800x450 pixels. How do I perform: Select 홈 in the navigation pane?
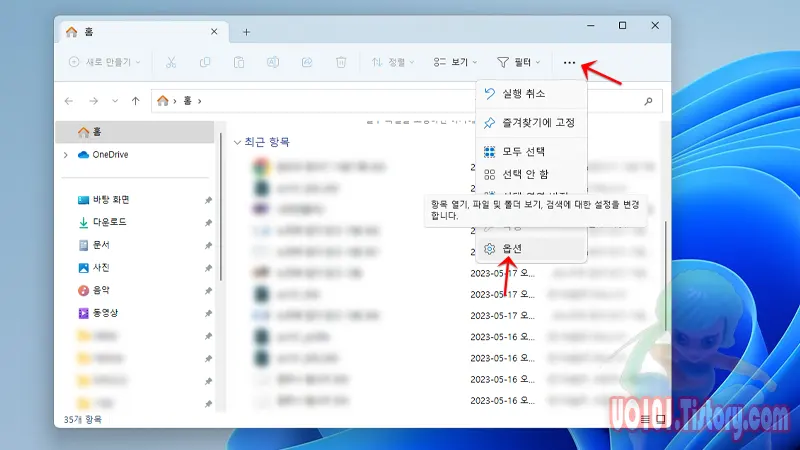pos(135,132)
